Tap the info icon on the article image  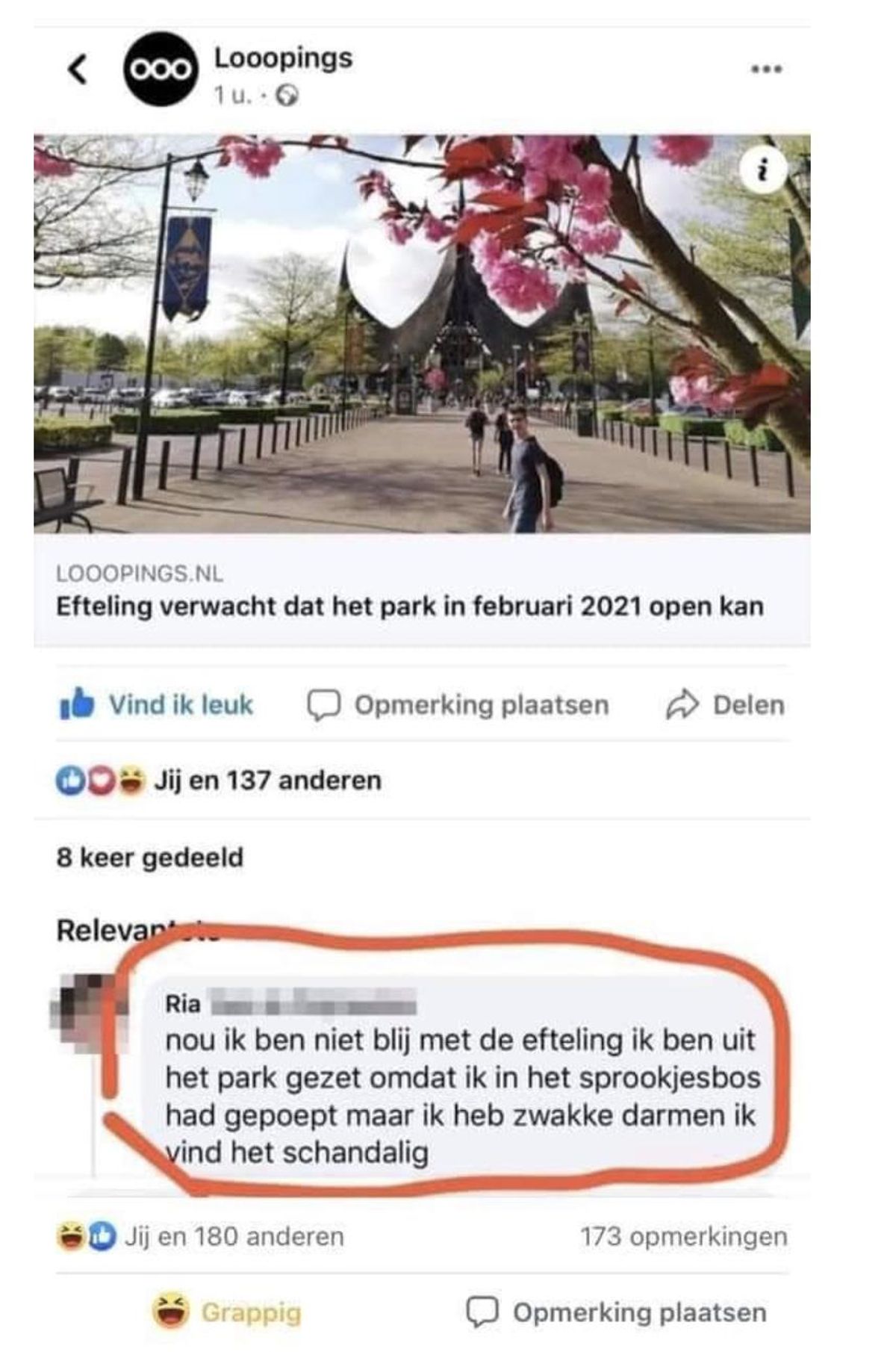[762, 171]
